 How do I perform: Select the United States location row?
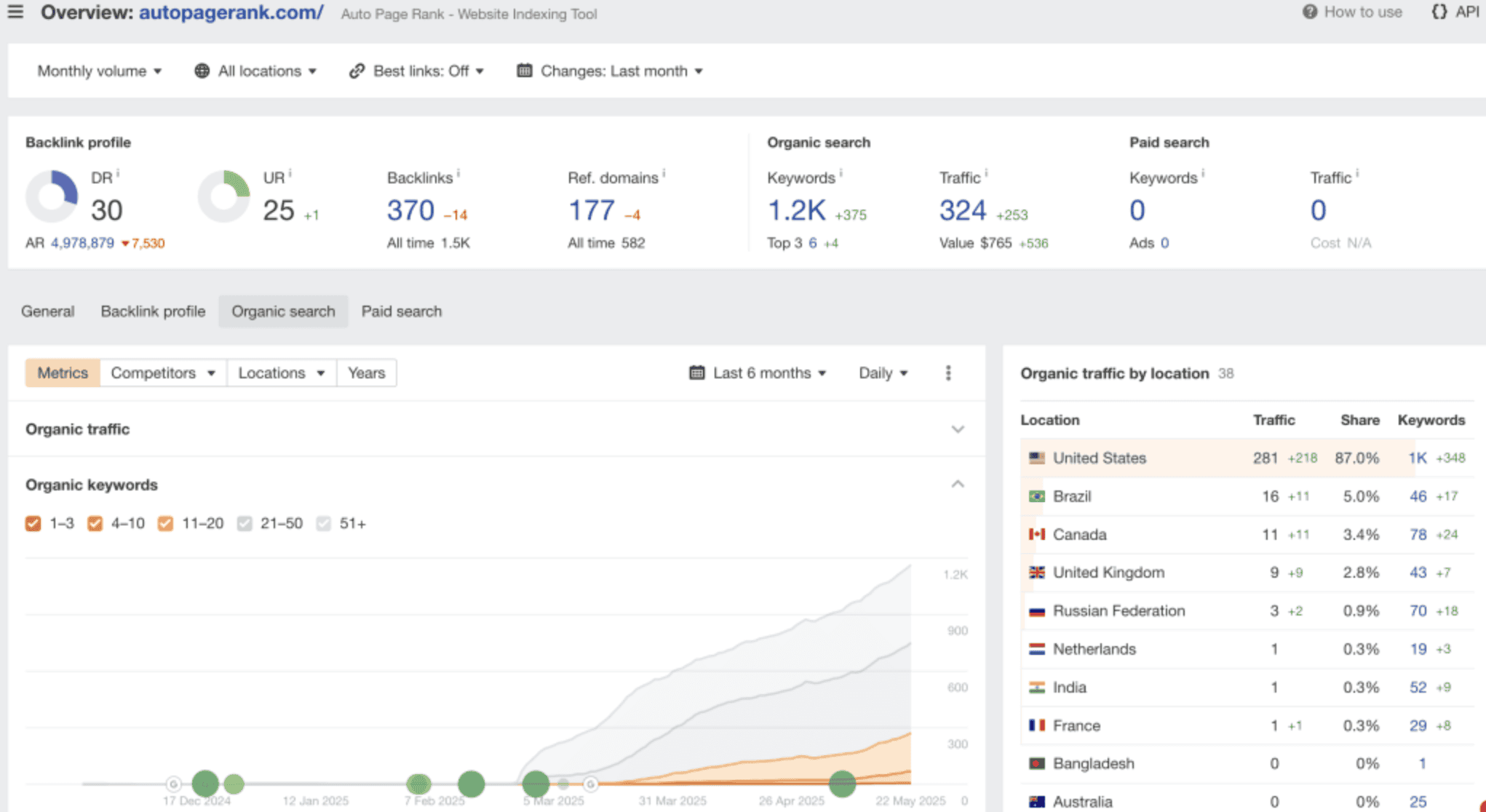click(x=1099, y=458)
